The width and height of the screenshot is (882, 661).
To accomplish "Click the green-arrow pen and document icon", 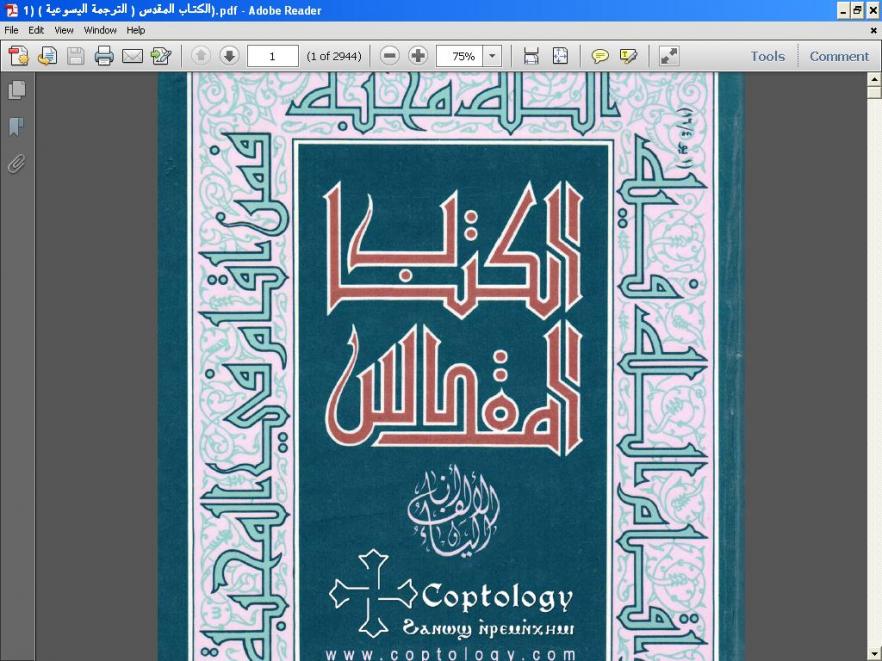I will point(161,56).
